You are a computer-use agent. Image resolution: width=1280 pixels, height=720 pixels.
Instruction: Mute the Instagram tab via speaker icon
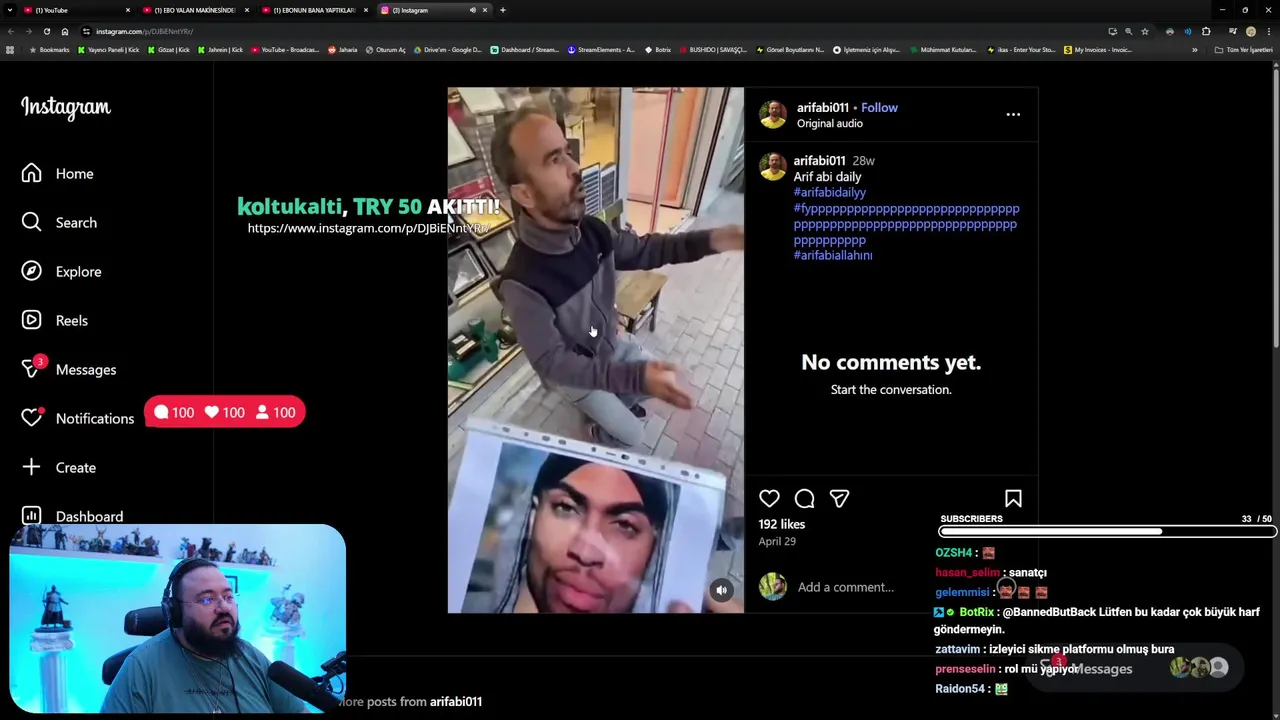pyautogui.click(x=472, y=10)
